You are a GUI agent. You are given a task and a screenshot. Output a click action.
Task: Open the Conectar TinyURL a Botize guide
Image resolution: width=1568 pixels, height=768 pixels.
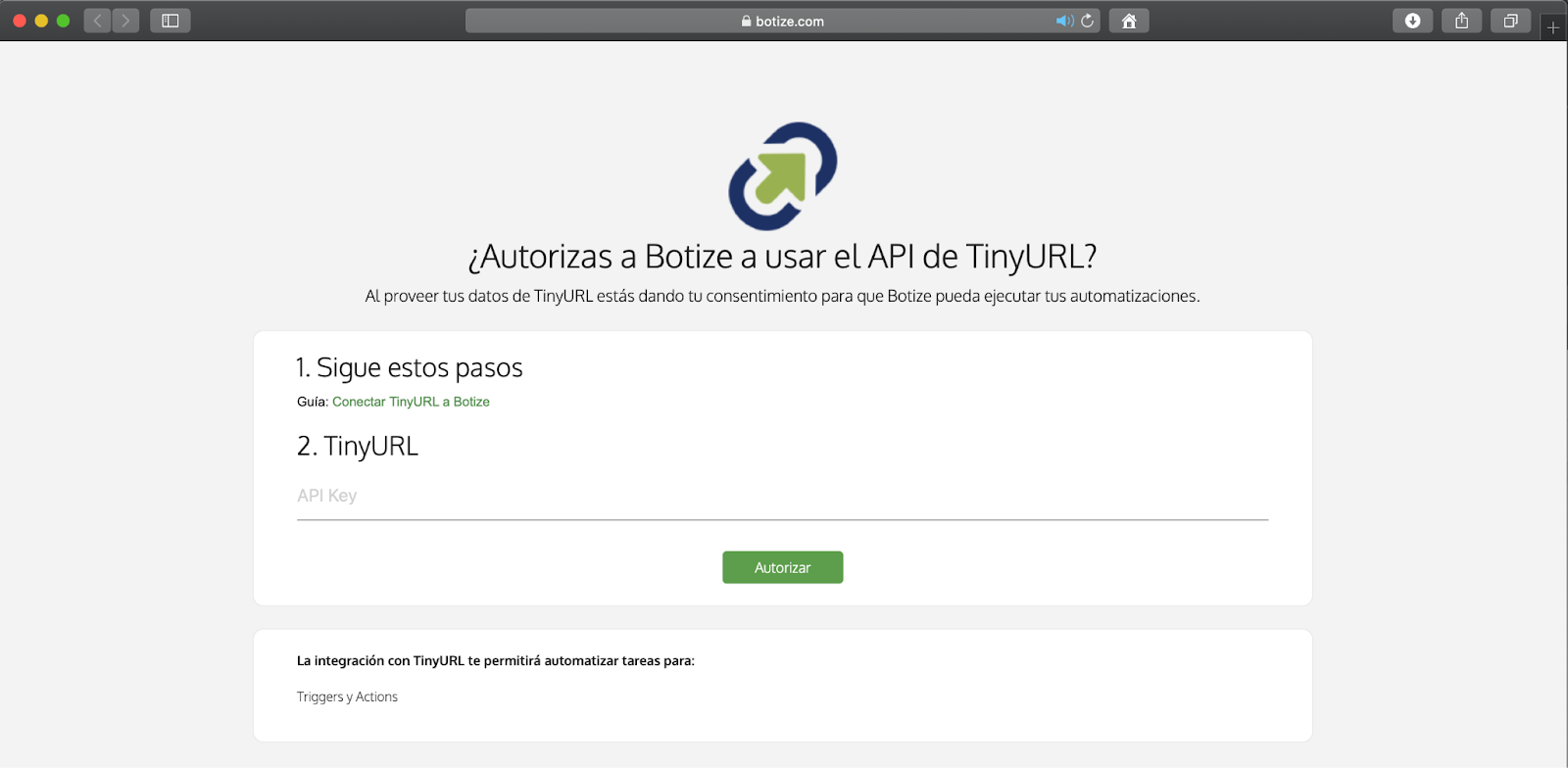coord(411,402)
